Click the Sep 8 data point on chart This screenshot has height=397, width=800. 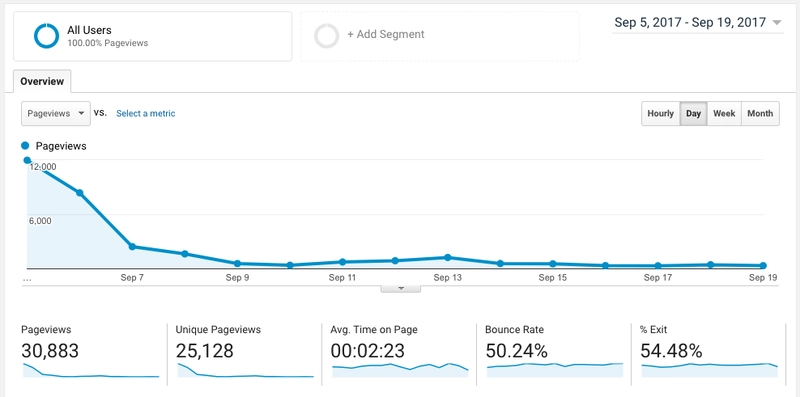185,254
